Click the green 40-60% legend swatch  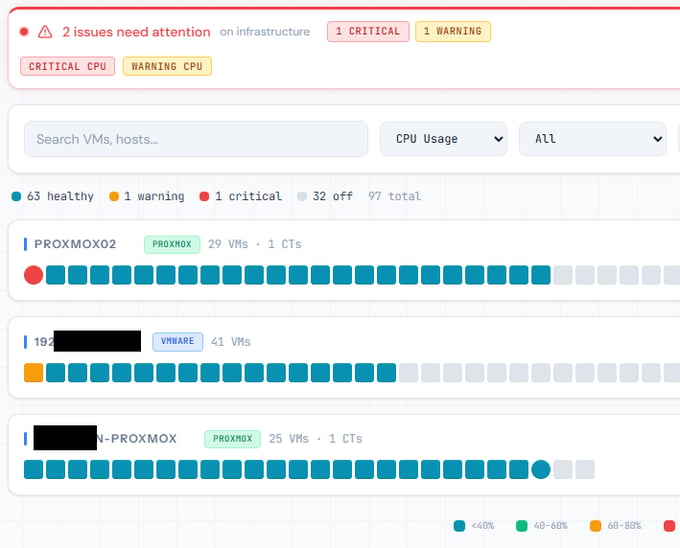click(x=522, y=526)
